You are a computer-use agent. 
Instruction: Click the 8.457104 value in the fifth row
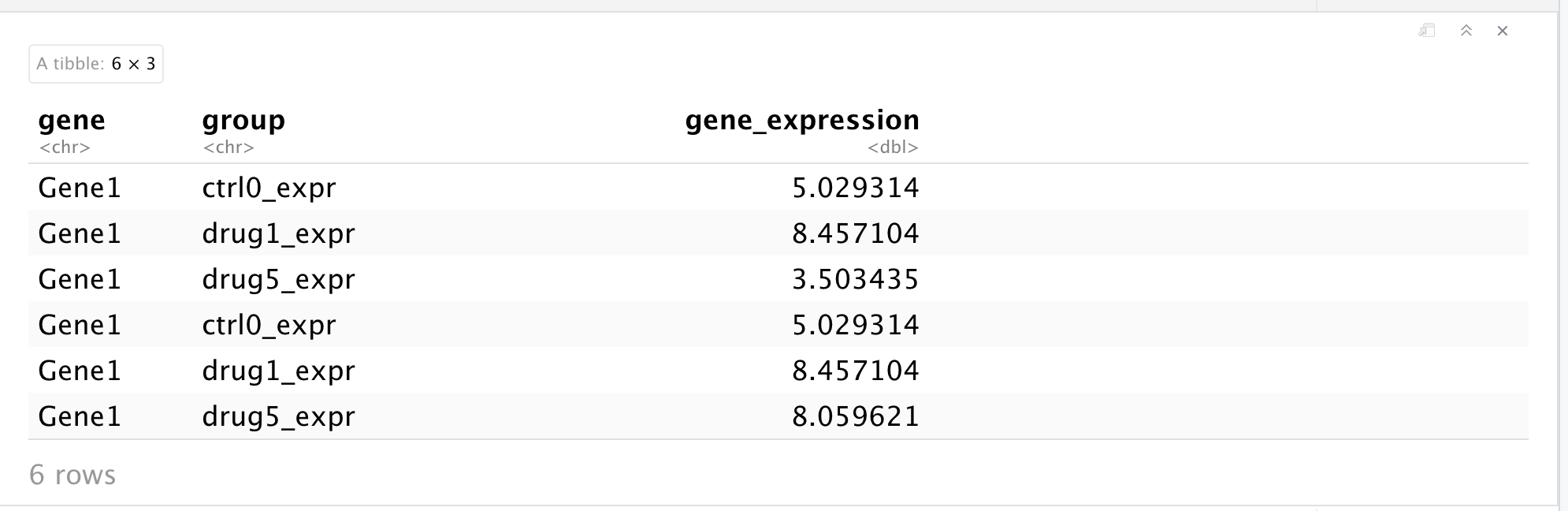856,371
